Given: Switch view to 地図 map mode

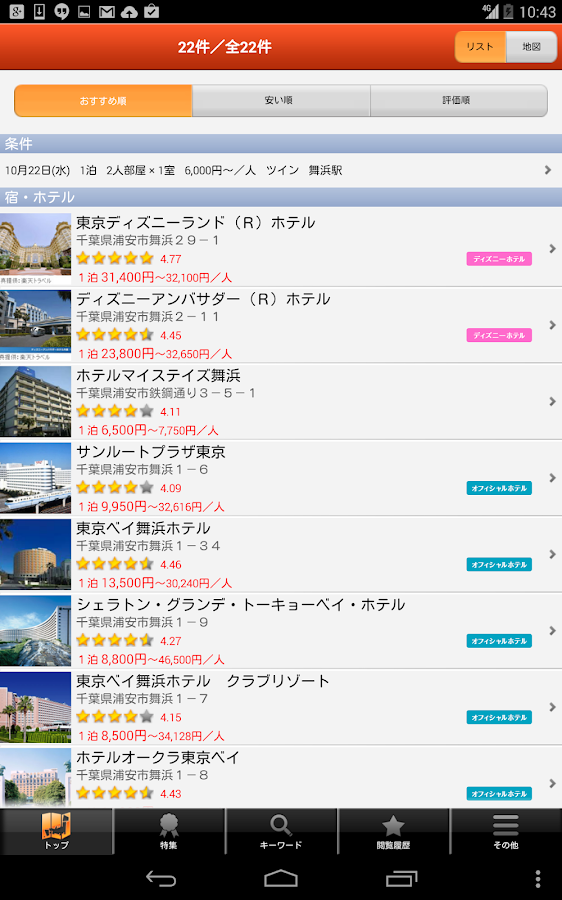Looking at the screenshot, I should coord(532,47).
